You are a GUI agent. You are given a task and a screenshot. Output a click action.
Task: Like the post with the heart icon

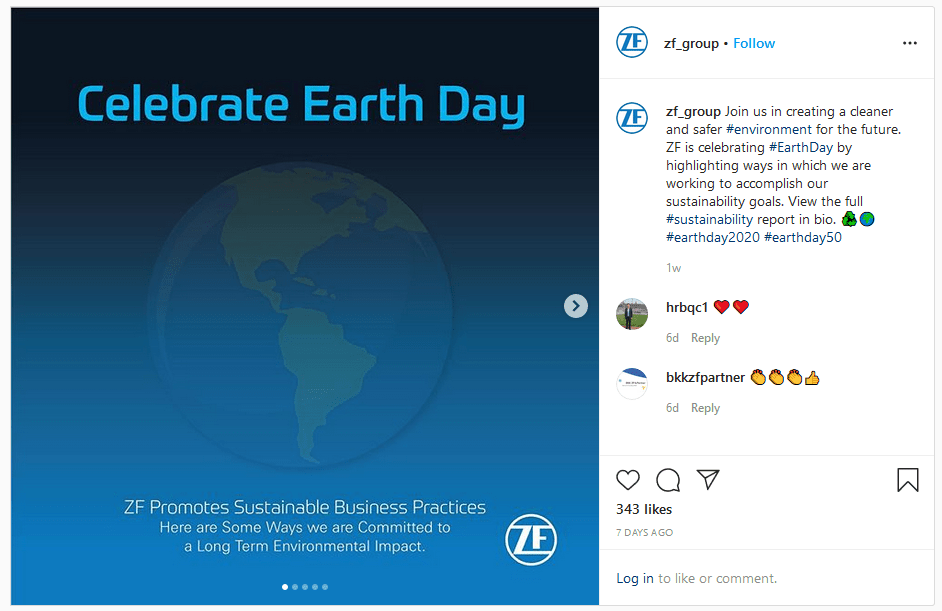[x=628, y=480]
